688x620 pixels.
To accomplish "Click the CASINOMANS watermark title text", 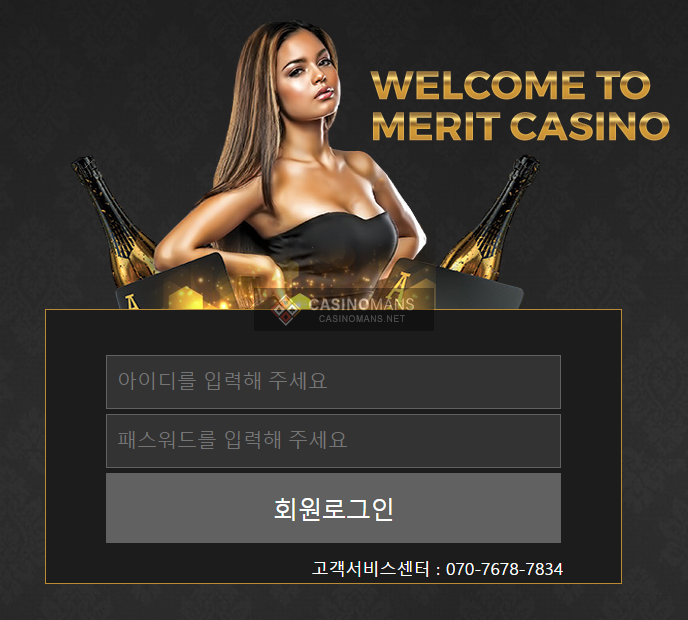I will click(362, 304).
